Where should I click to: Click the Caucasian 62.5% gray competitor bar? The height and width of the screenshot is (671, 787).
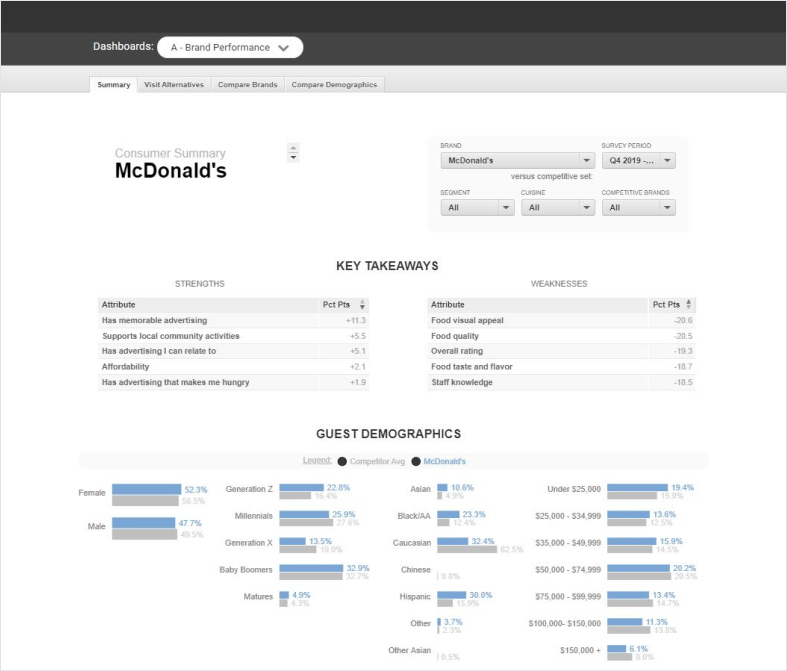coord(467,550)
